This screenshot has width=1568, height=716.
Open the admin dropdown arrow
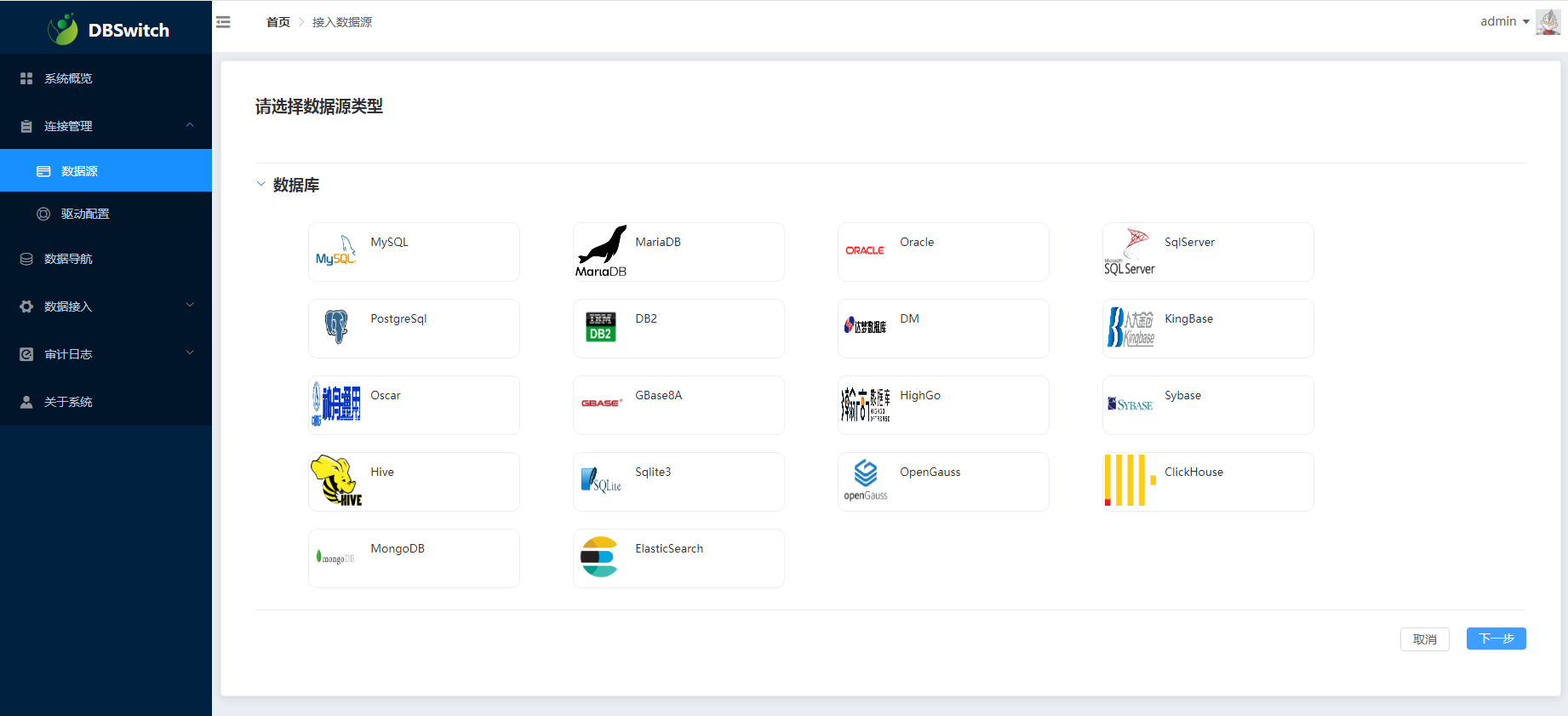pyautogui.click(x=1526, y=22)
